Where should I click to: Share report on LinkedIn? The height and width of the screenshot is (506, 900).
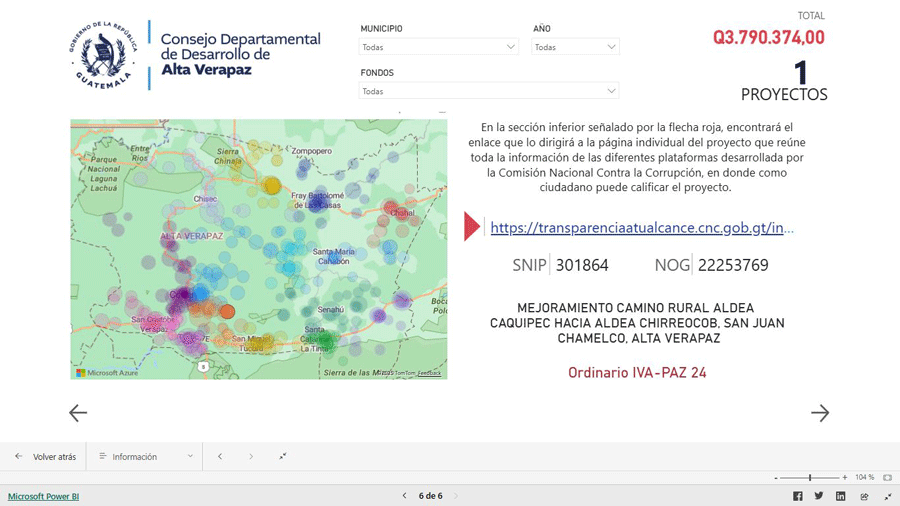click(x=840, y=496)
